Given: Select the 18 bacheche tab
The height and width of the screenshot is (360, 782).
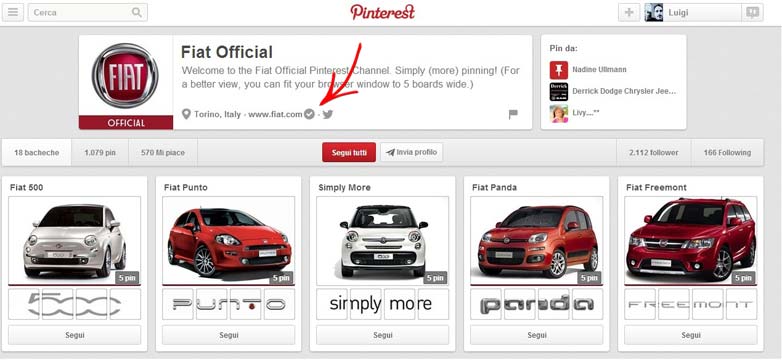Looking at the screenshot, I should tap(36, 153).
